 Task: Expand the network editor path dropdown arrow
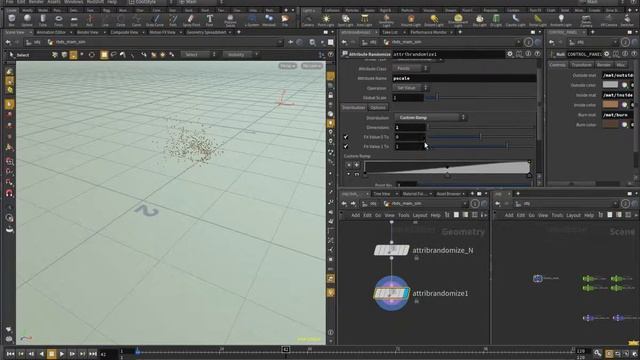(x=465, y=203)
